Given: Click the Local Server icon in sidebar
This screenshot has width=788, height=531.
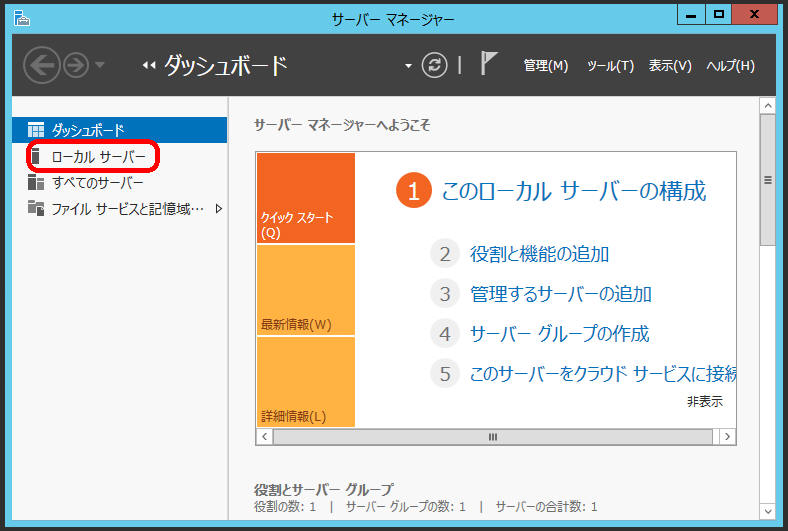Looking at the screenshot, I should pyautogui.click(x=36, y=157).
